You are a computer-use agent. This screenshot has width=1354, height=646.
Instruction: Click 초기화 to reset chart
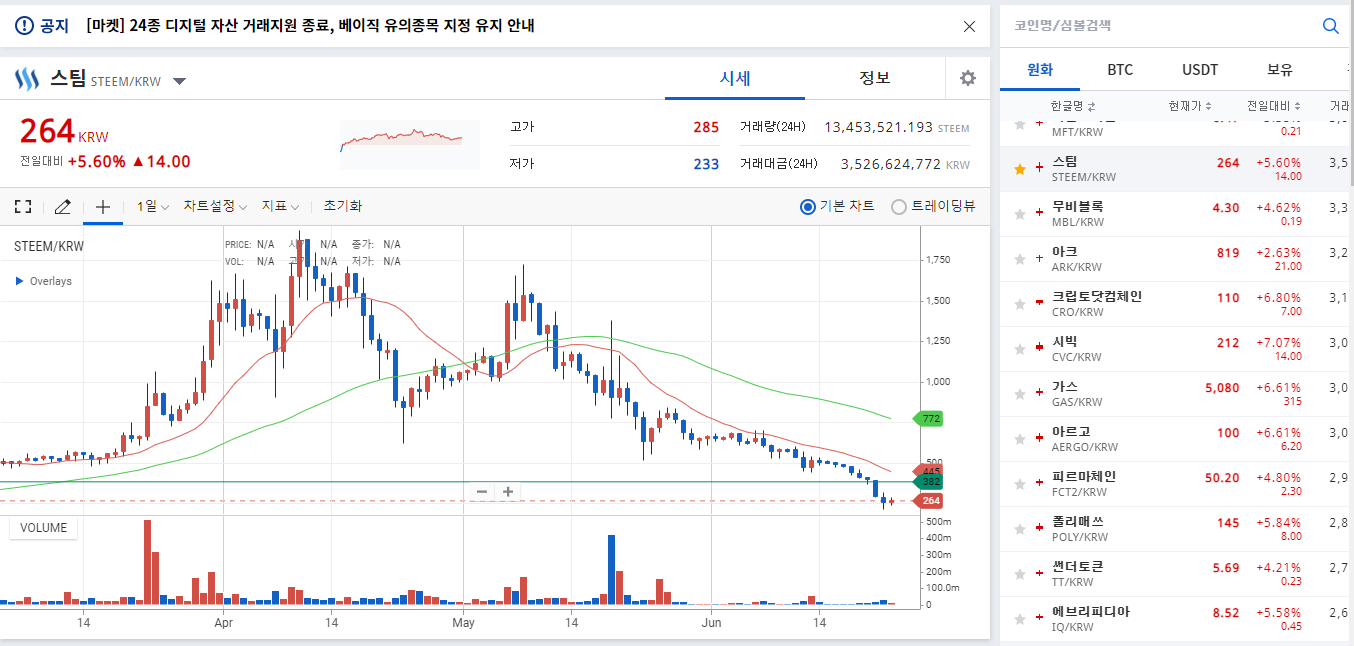pyautogui.click(x=342, y=206)
